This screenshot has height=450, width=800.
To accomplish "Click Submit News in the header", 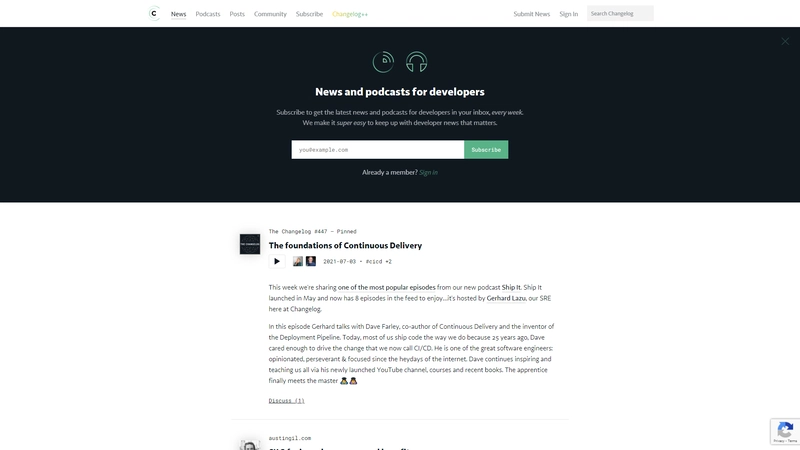I will tap(531, 14).
